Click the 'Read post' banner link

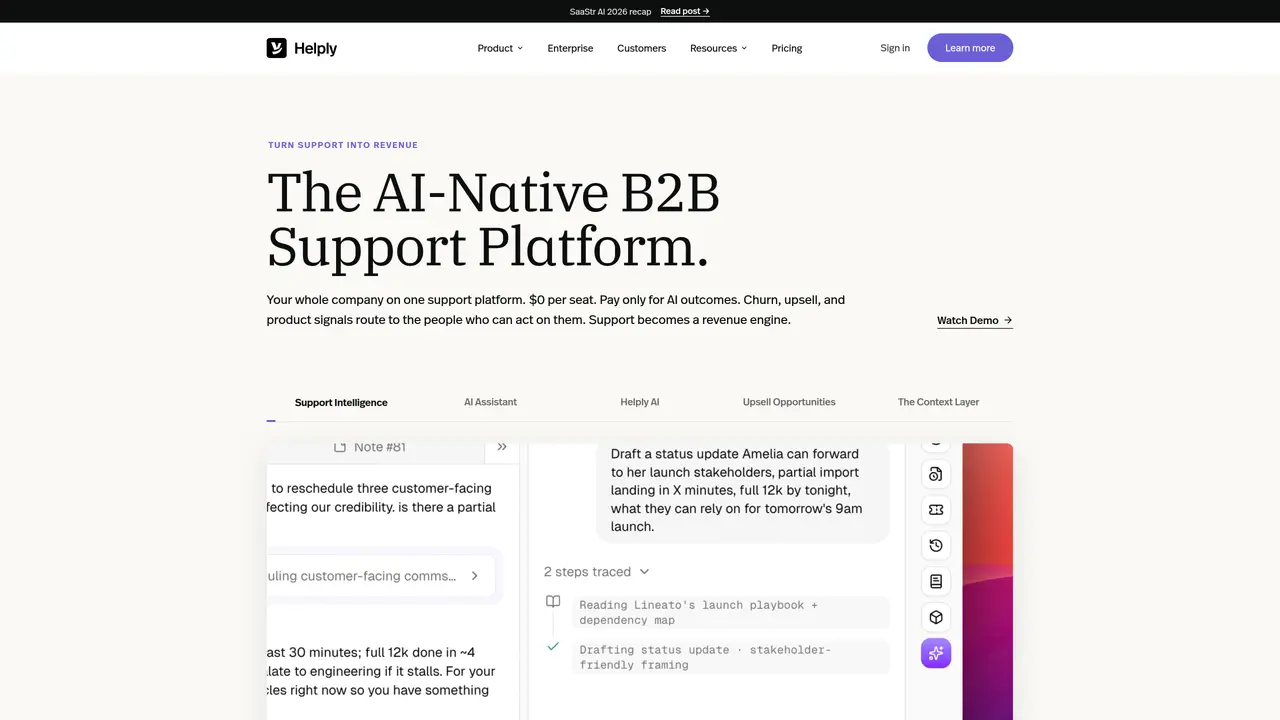(685, 11)
